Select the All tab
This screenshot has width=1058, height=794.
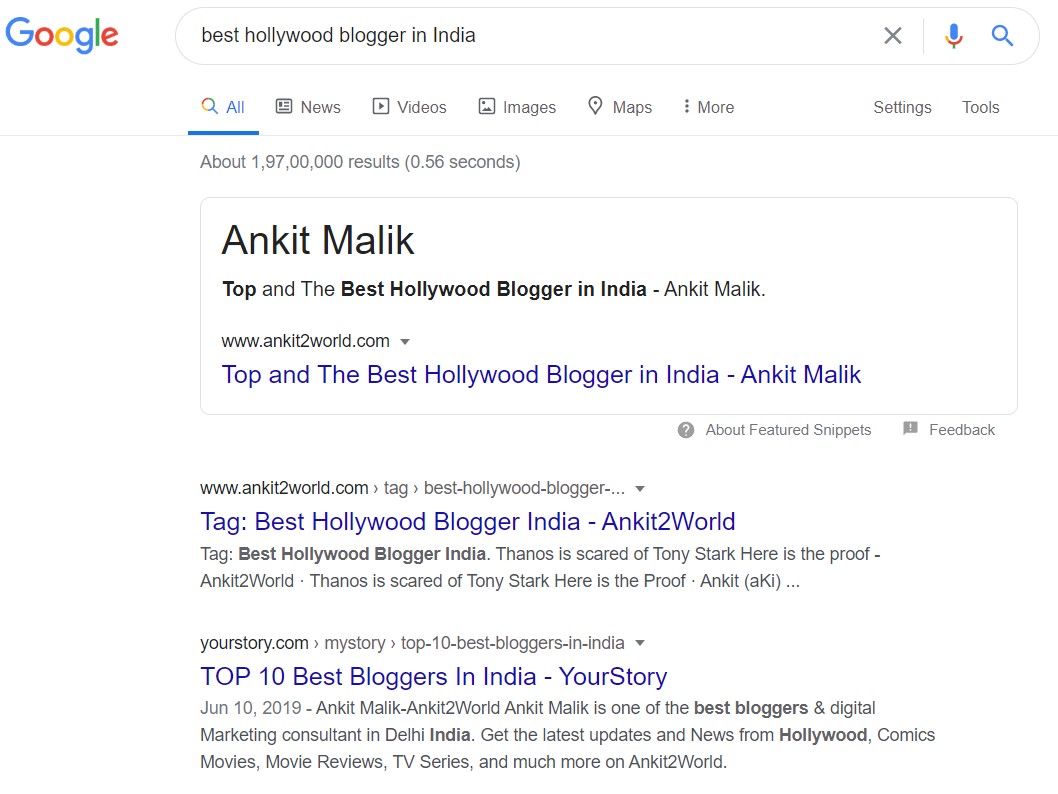pos(223,107)
